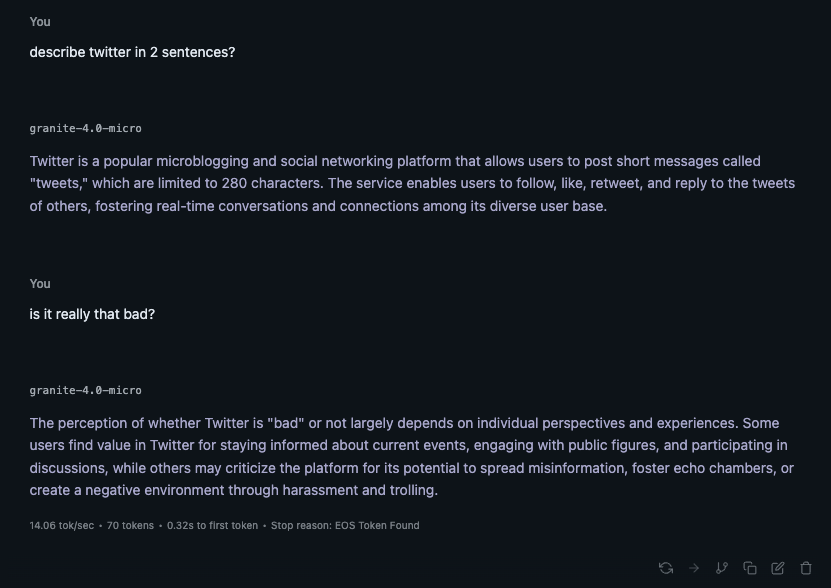Branch the conversation with fork icon
831x588 pixels.
tap(722, 568)
